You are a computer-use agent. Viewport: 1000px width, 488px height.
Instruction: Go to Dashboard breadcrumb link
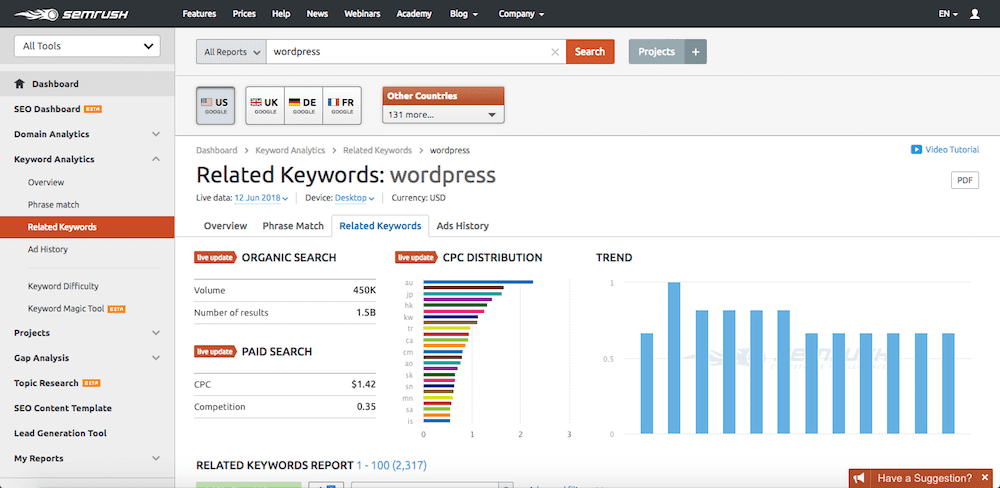tap(217, 151)
